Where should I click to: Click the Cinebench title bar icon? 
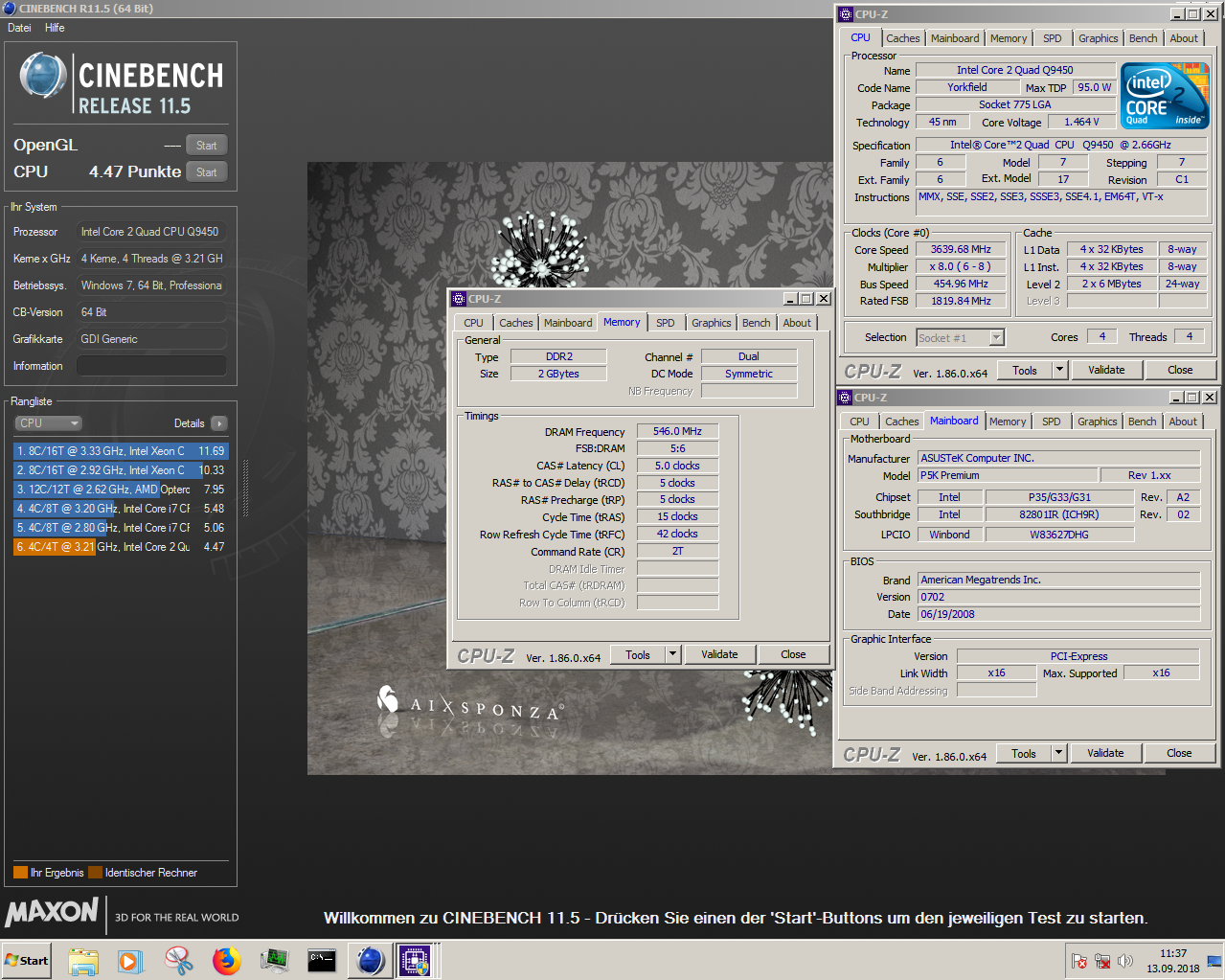pos(10,9)
